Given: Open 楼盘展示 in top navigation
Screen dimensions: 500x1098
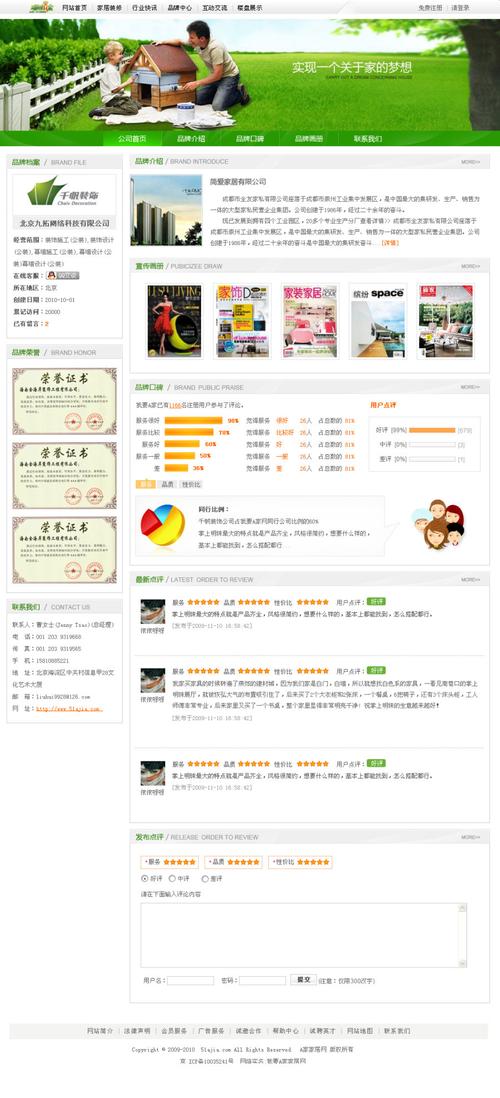Looking at the screenshot, I should (x=250, y=8).
